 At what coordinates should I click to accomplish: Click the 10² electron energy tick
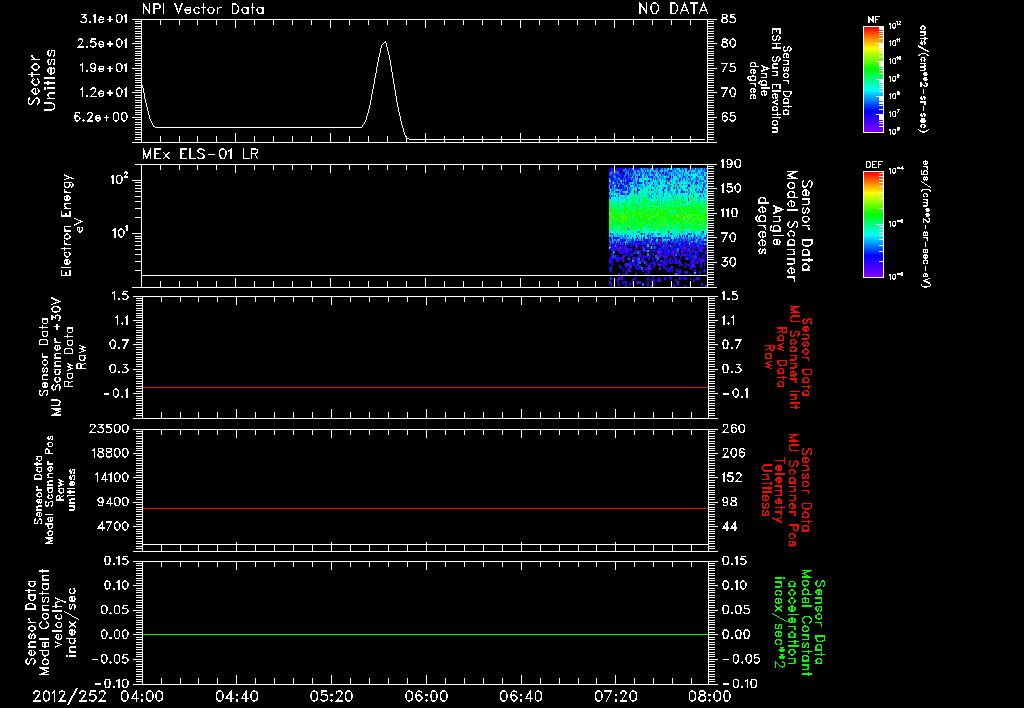coord(118,179)
